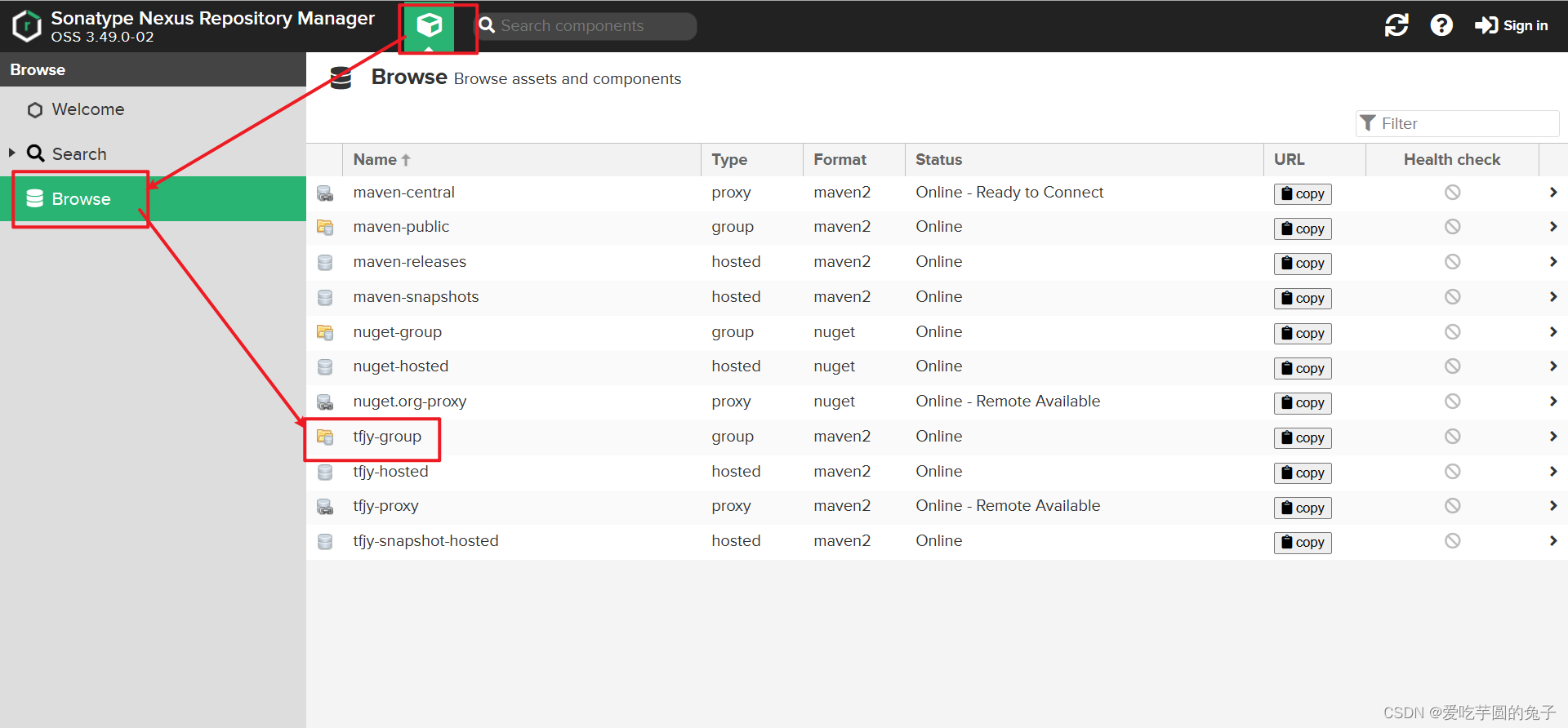Click maven-public group folder icon
Screen dimensions: 1568x728
tap(325, 228)
